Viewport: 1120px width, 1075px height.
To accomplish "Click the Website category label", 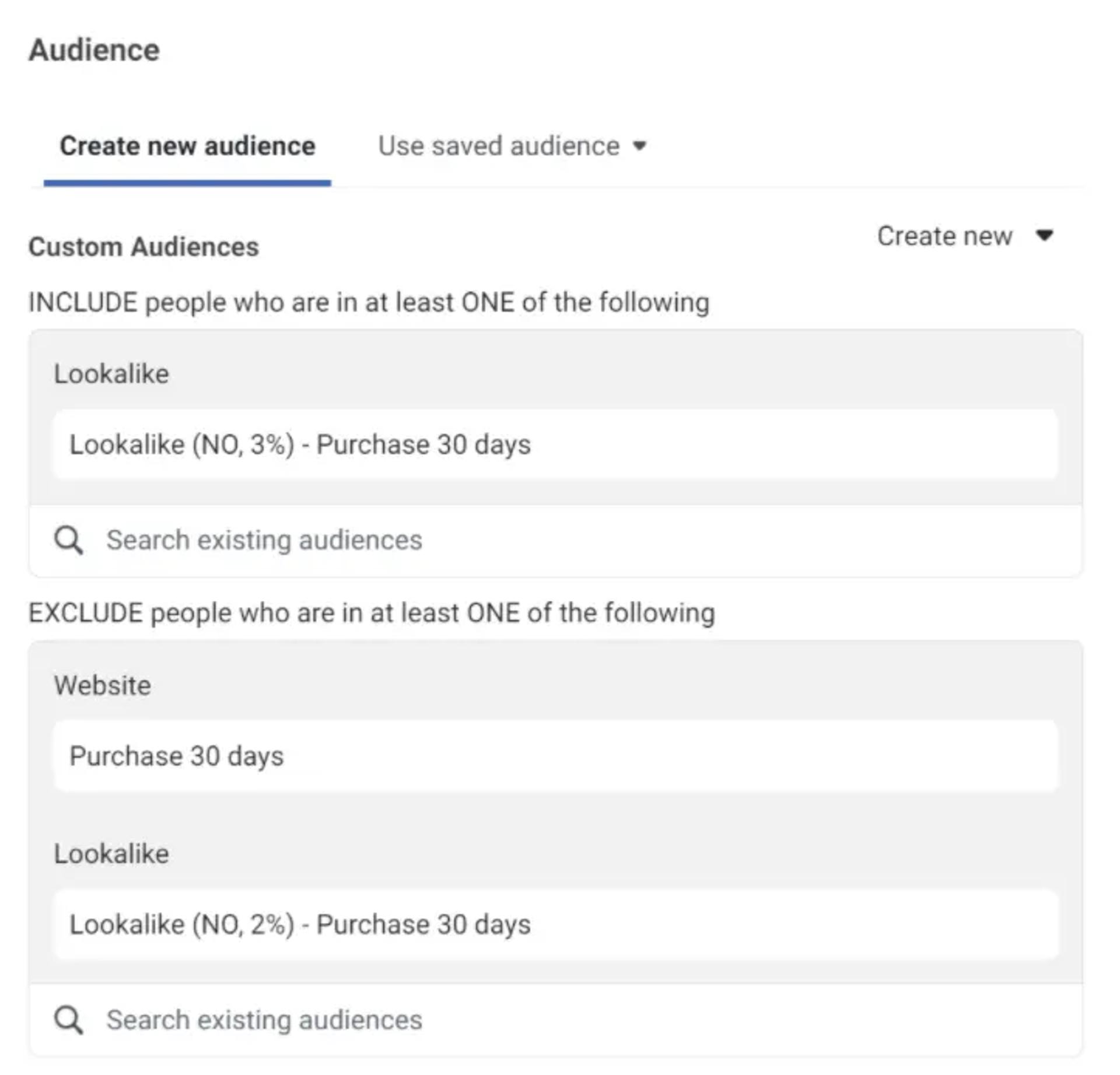I will pyautogui.click(x=103, y=685).
